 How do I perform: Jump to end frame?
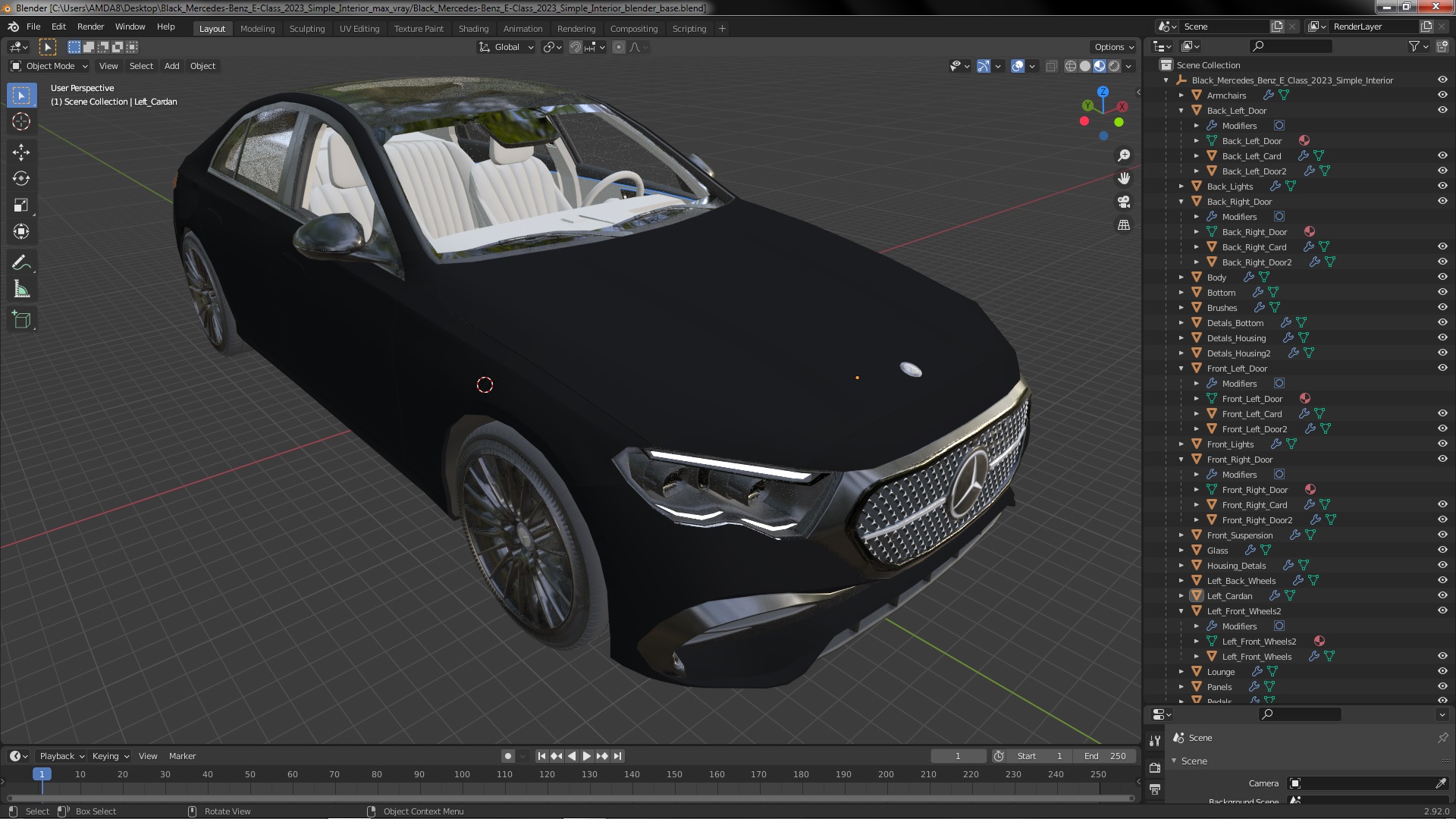click(617, 756)
